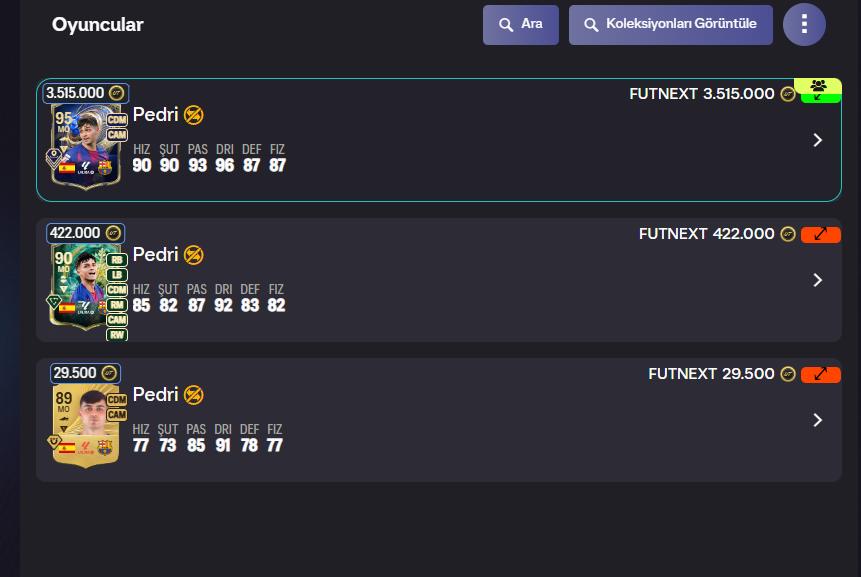Click the untradeable icon beside 90 Pedri

tap(194, 255)
